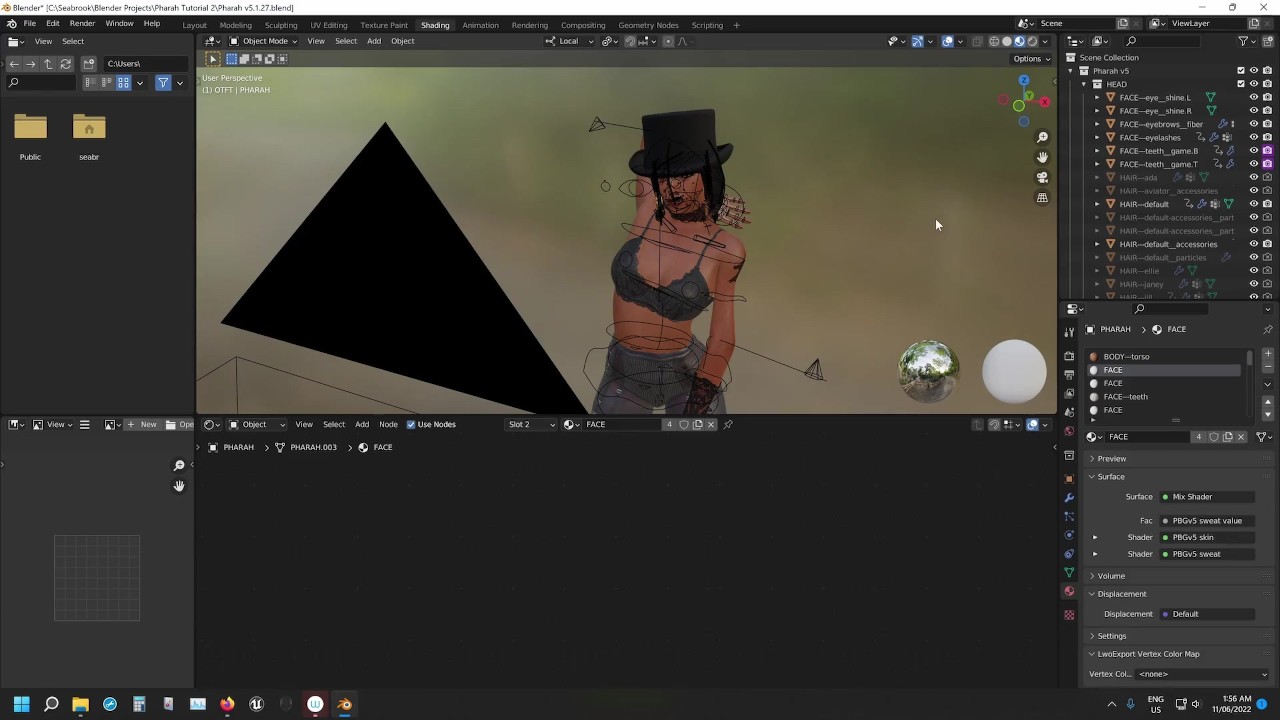
Task: Switch to the Geometry Nodes workspace tab
Action: (648, 25)
